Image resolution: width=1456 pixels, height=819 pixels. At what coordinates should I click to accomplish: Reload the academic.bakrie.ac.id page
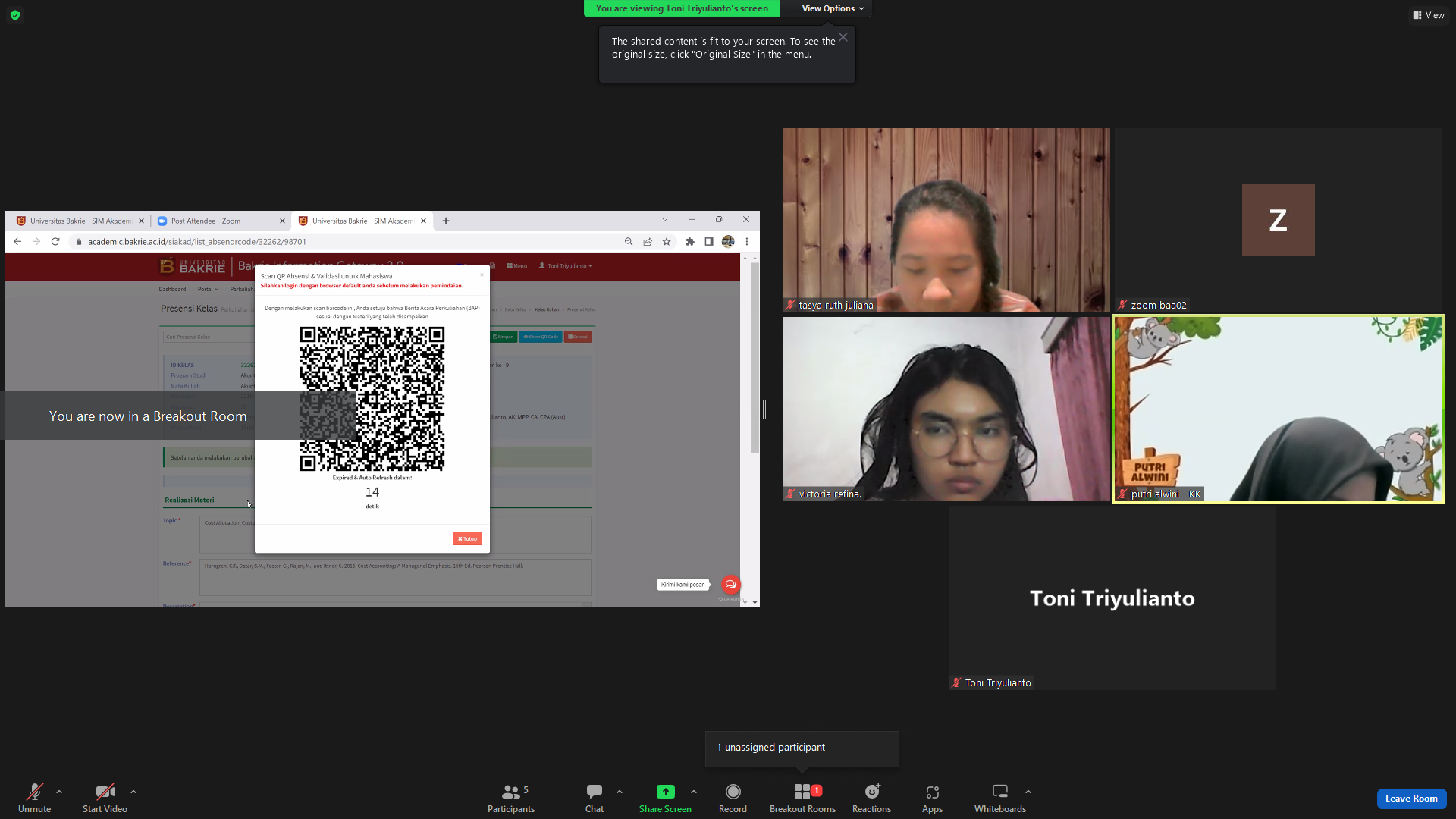[55, 242]
